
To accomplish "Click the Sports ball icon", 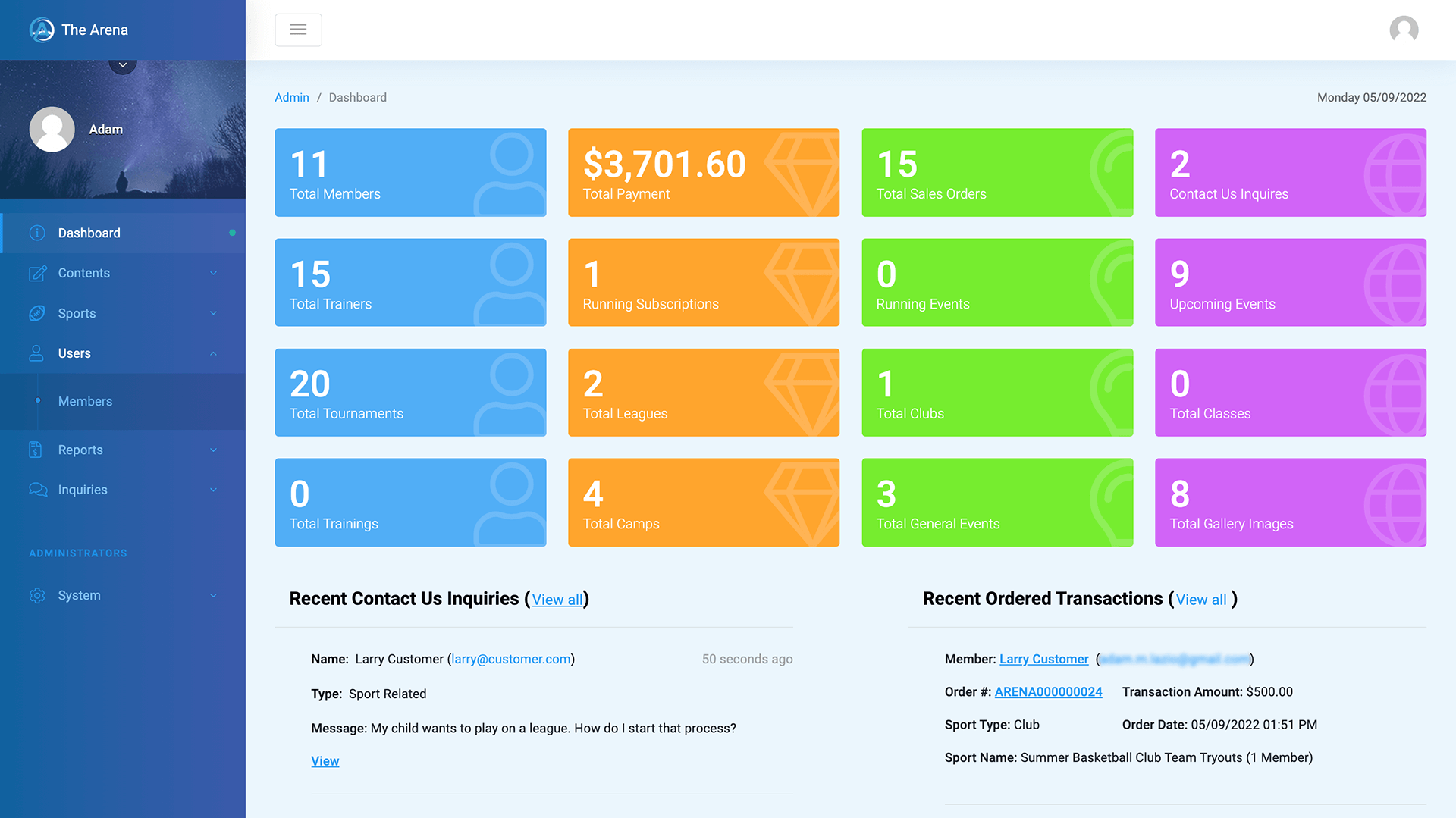I will coord(37,313).
